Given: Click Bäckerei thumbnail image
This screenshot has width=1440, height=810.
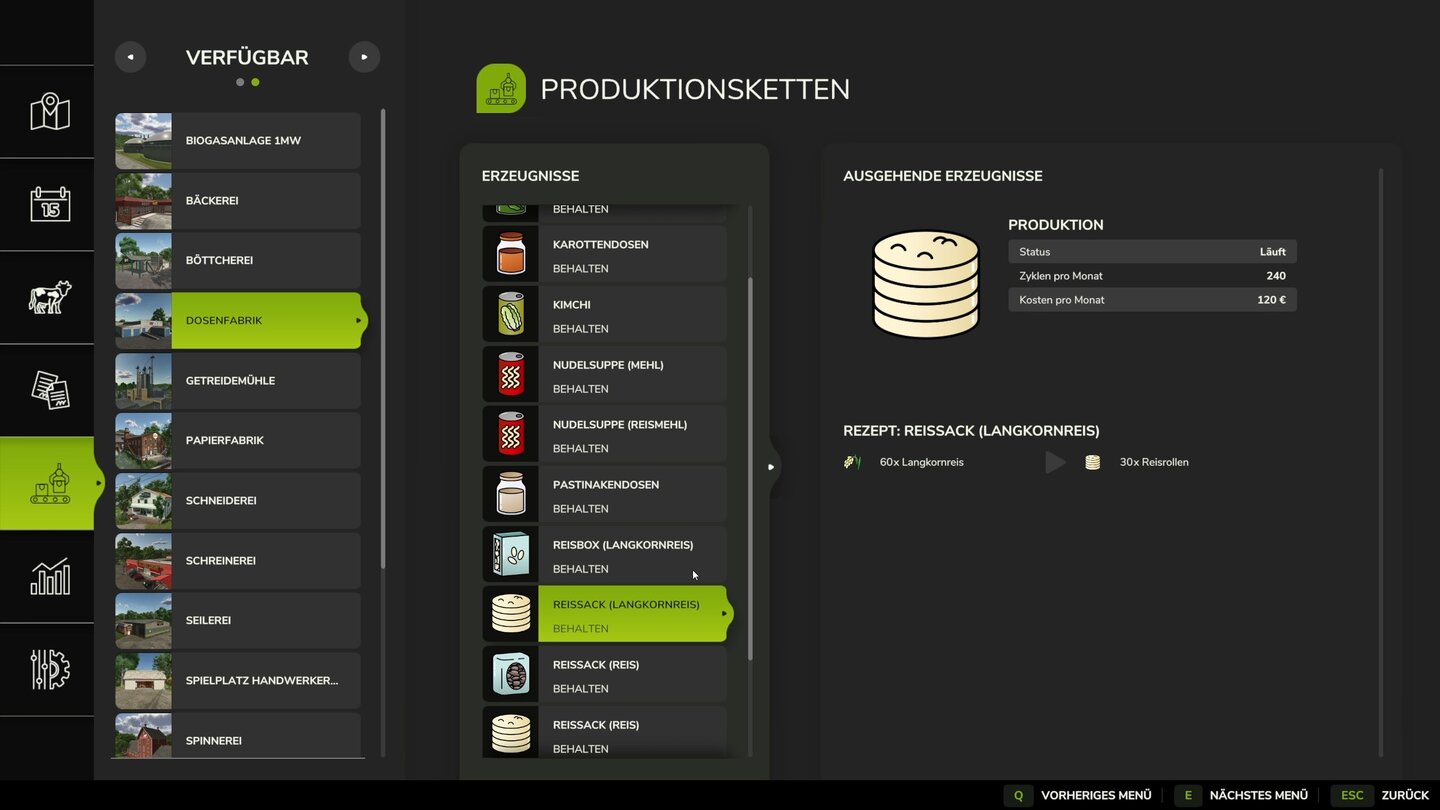Looking at the screenshot, I should pos(143,201).
